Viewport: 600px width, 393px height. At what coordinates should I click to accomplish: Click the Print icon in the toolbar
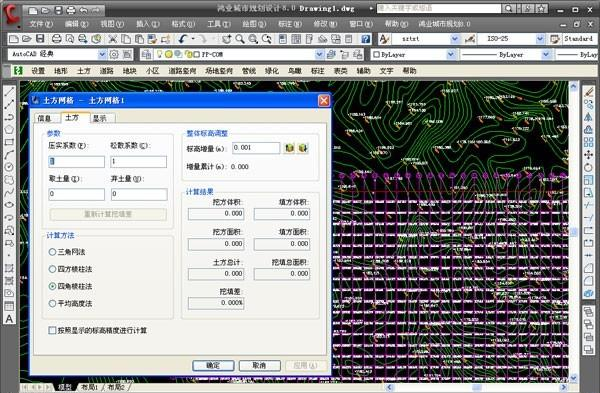point(56,39)
